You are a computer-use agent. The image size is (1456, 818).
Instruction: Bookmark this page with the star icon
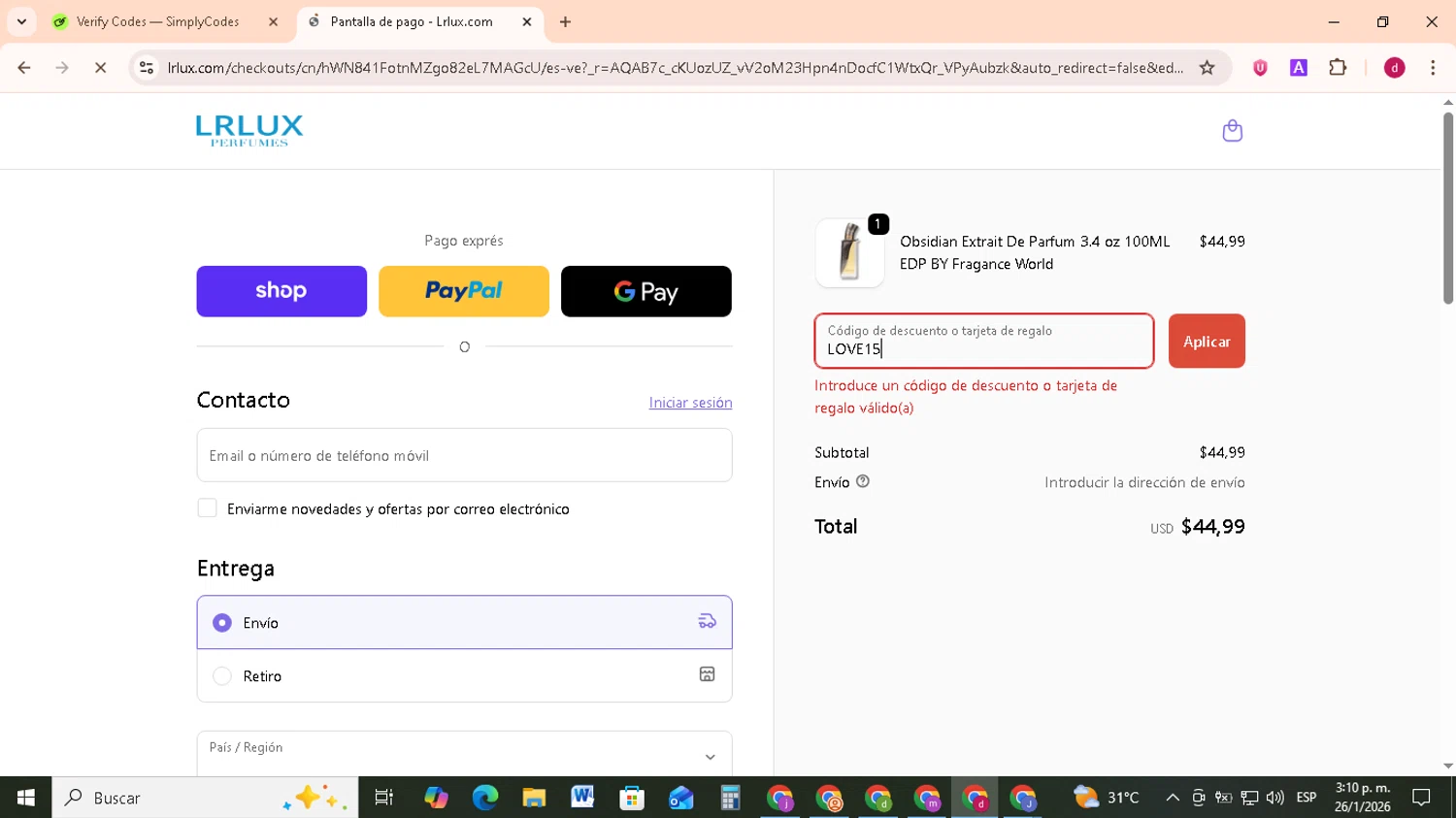(1207, 68)
